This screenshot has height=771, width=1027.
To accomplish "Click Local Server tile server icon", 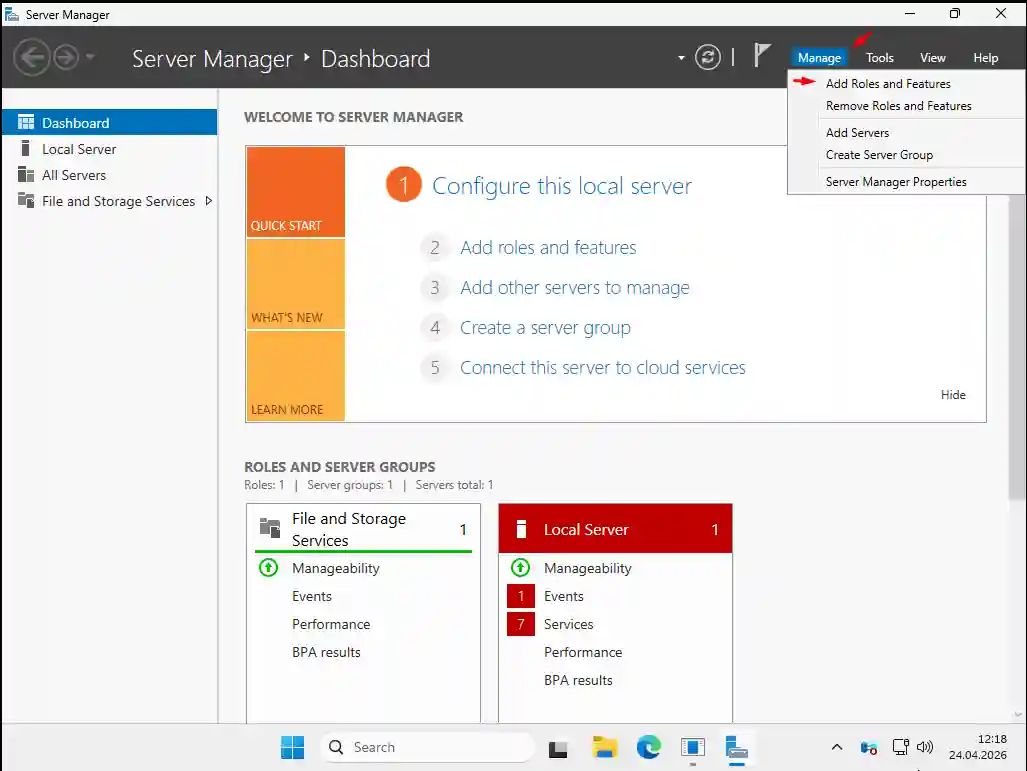I will pos(521,529).
